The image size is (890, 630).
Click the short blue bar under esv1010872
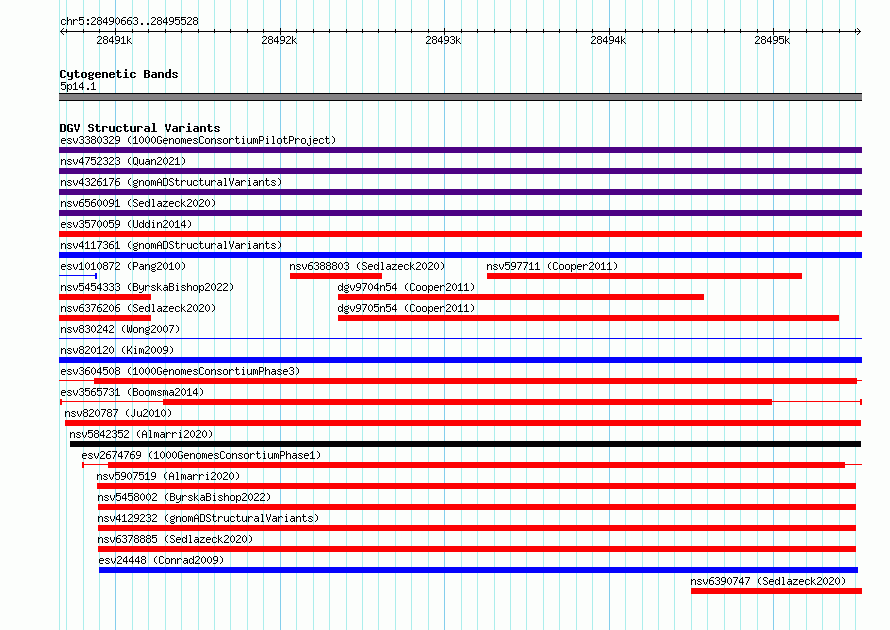pos(78,276)
